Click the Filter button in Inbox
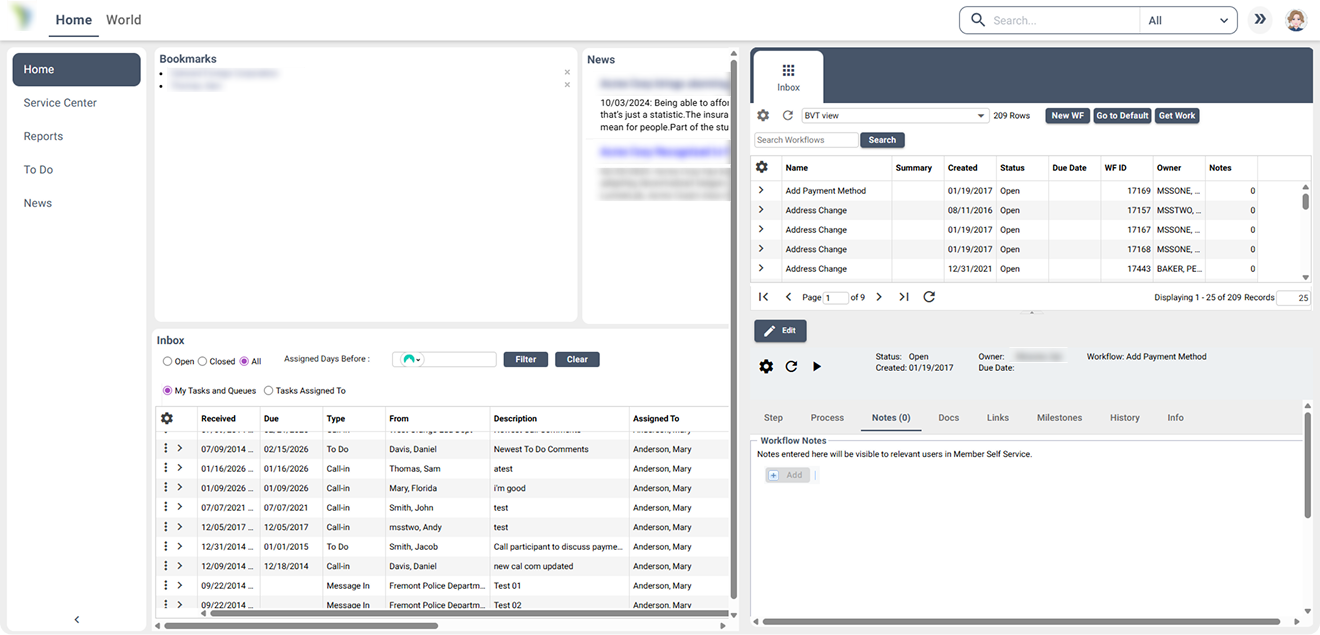 [526, 359]
